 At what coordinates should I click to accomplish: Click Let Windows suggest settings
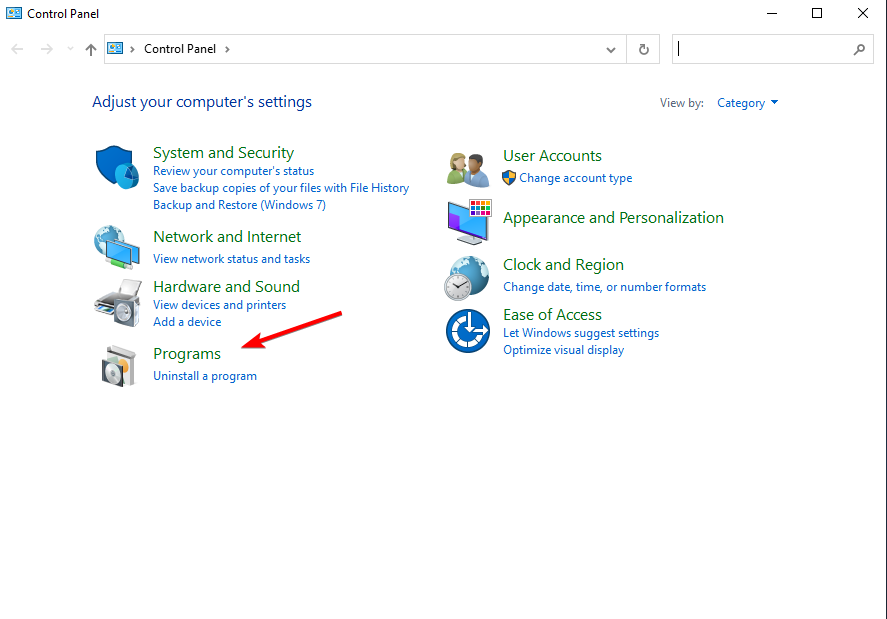581,333
